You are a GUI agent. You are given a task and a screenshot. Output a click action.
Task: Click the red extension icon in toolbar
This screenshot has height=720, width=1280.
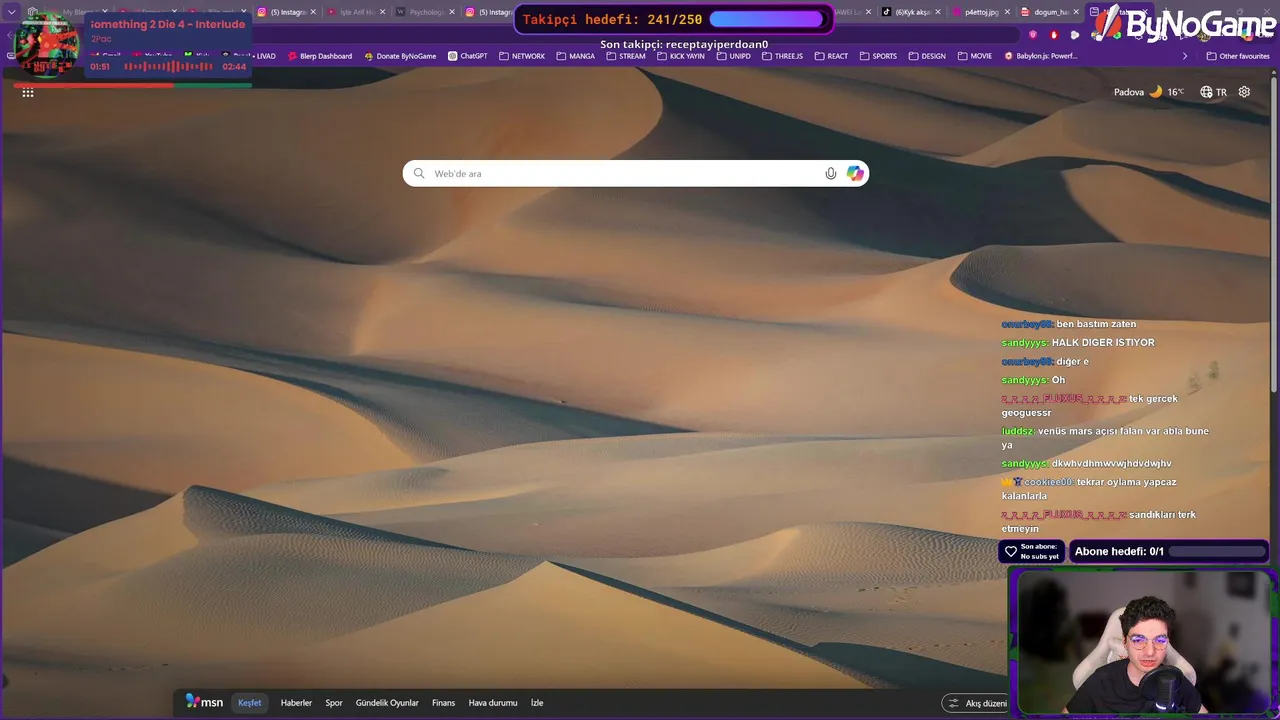1053,34
